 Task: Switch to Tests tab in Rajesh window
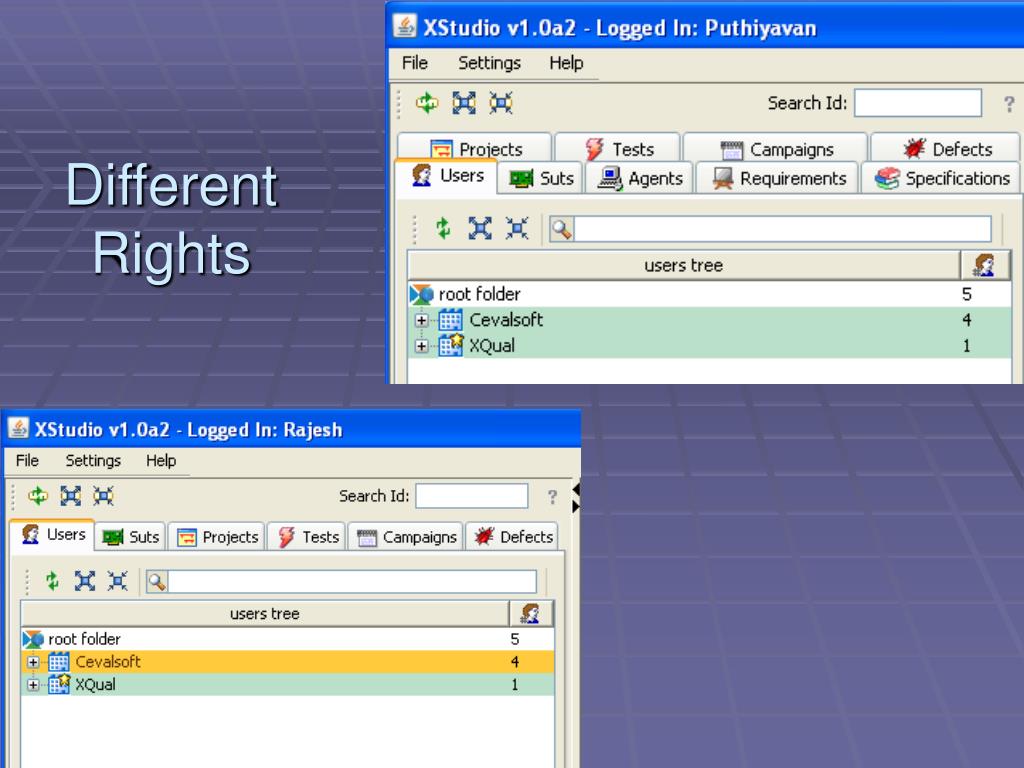coord(308,537)
